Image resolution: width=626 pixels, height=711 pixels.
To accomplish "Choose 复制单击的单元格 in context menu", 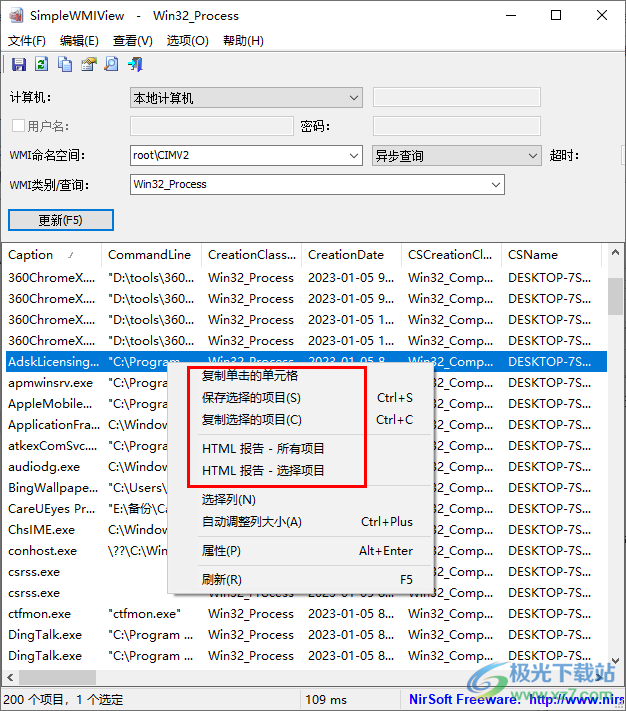I will point(250,375).
